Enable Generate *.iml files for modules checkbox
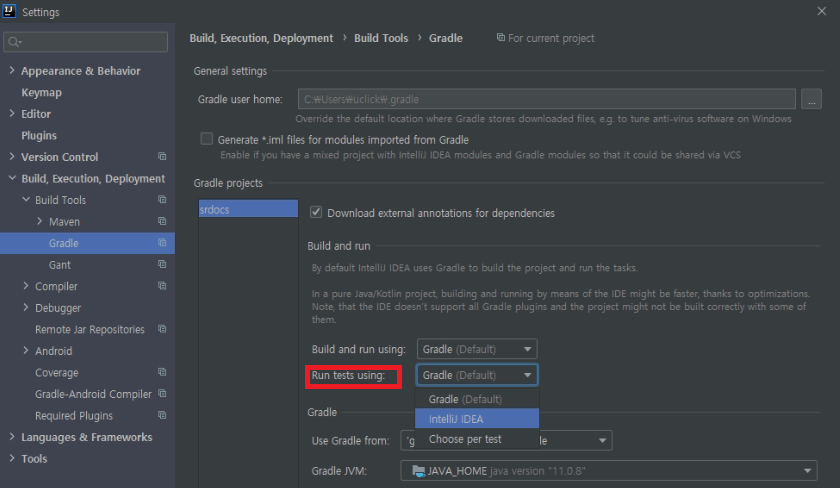This screenshot has height=488, width=840. 206,139
